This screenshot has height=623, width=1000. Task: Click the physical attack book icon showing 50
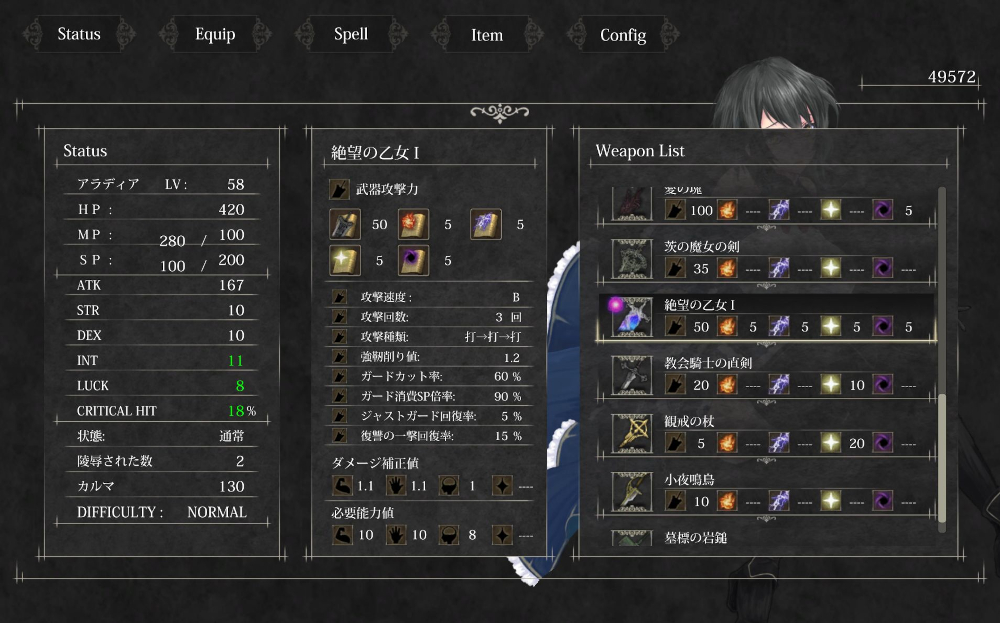(345, 224)
